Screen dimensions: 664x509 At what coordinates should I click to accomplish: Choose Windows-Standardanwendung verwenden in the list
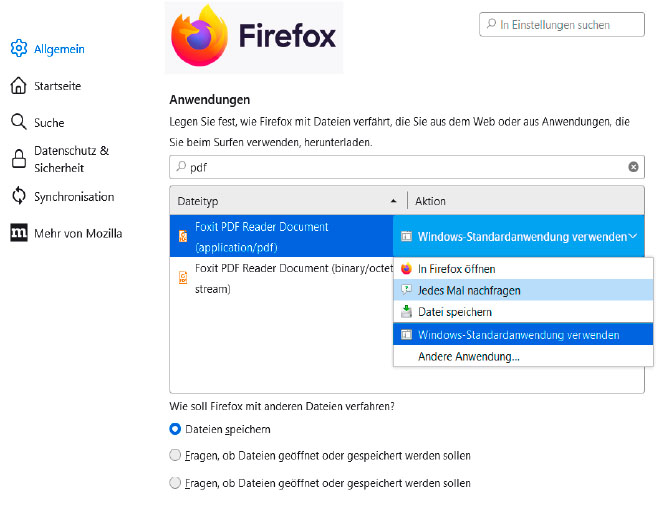523,335
